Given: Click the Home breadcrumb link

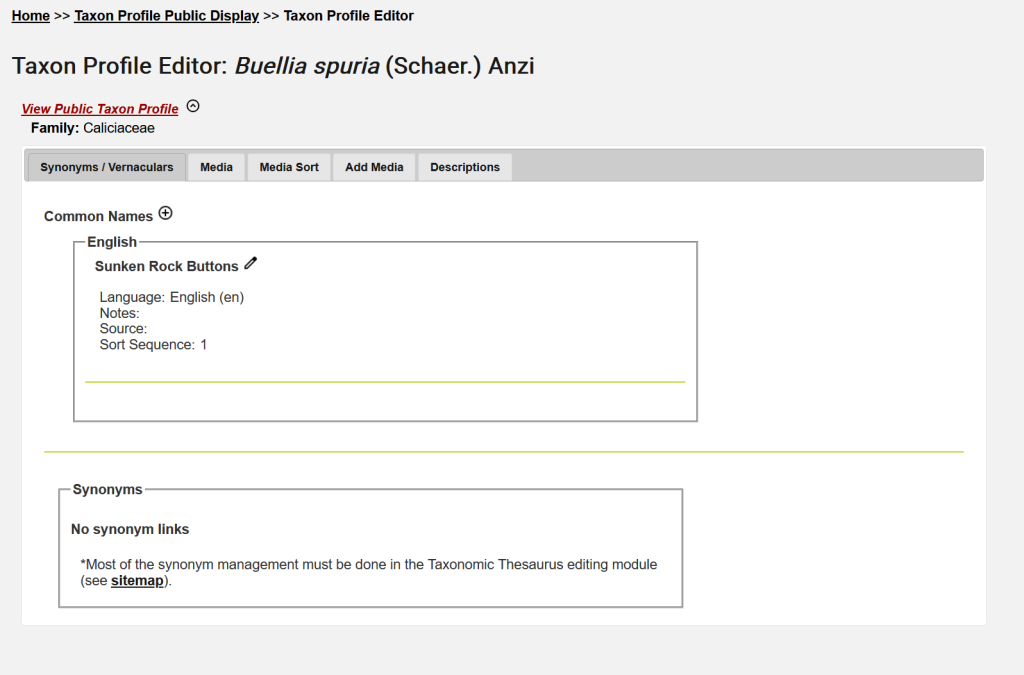Looking at the screenshot, I should tap(31, 16).
